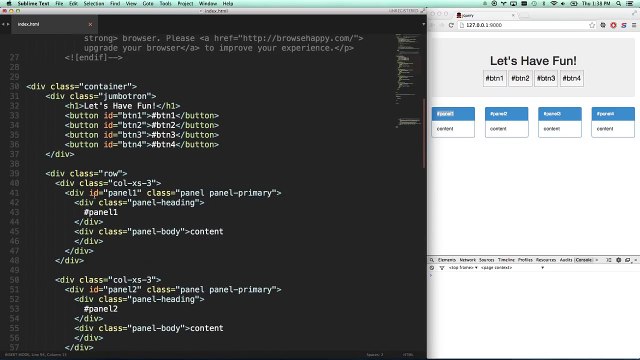Open the Selection menu
Viewport: 640px width, 360px height.
(x=94, y=3)
